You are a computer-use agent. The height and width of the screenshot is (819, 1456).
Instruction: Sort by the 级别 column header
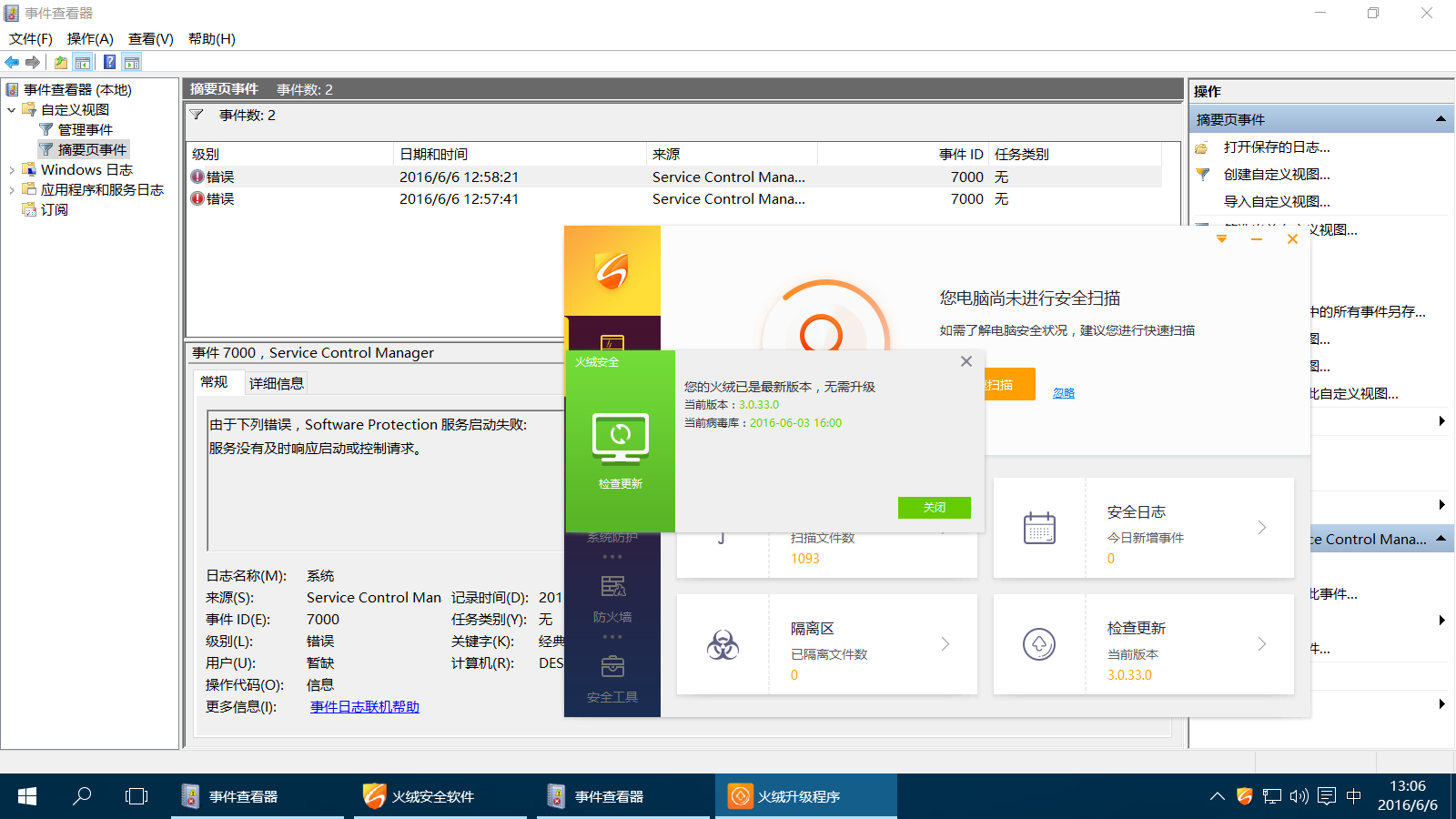[x=289, y=154]
